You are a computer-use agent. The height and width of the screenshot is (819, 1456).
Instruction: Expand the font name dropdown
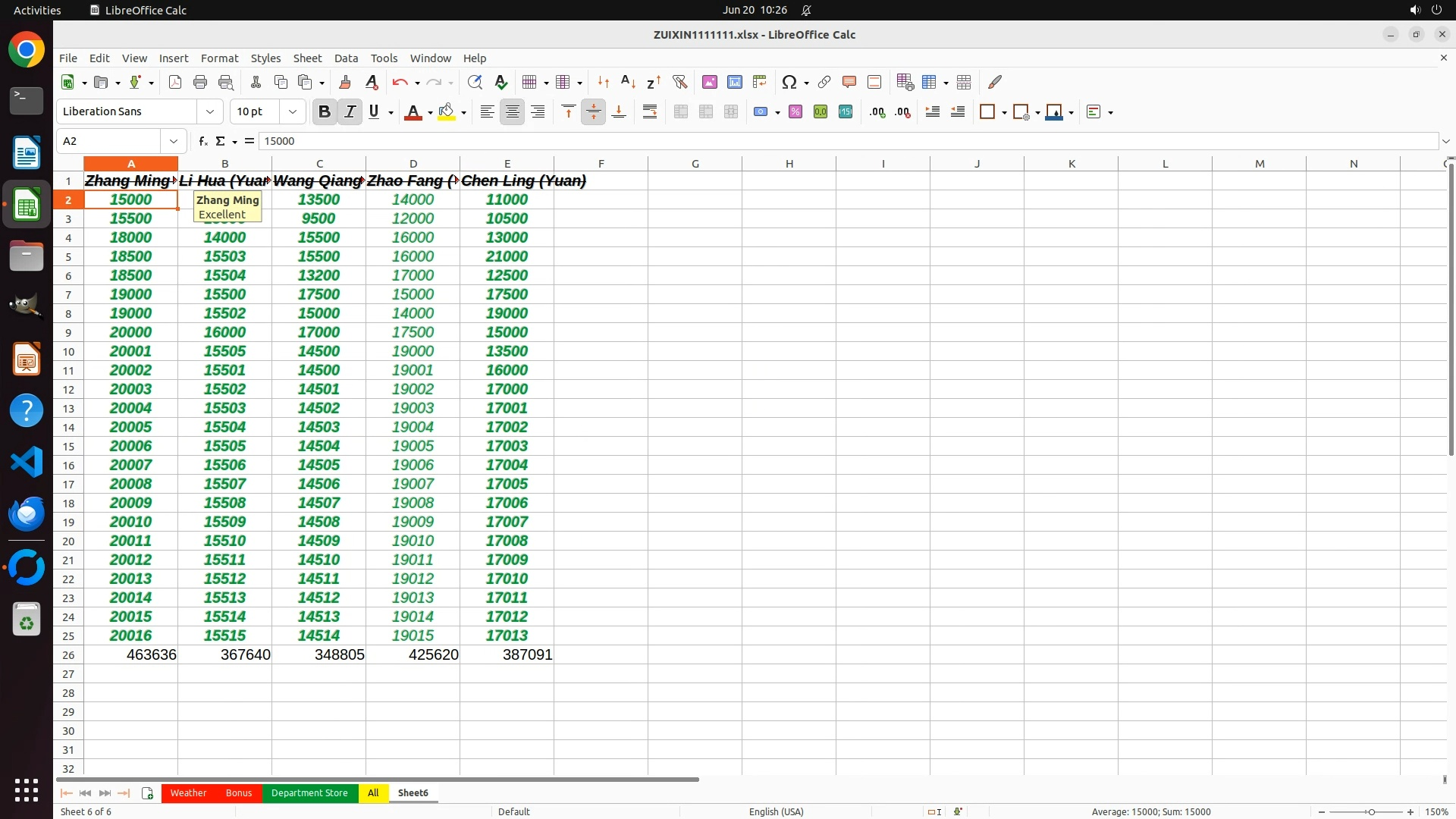point(210,111)
